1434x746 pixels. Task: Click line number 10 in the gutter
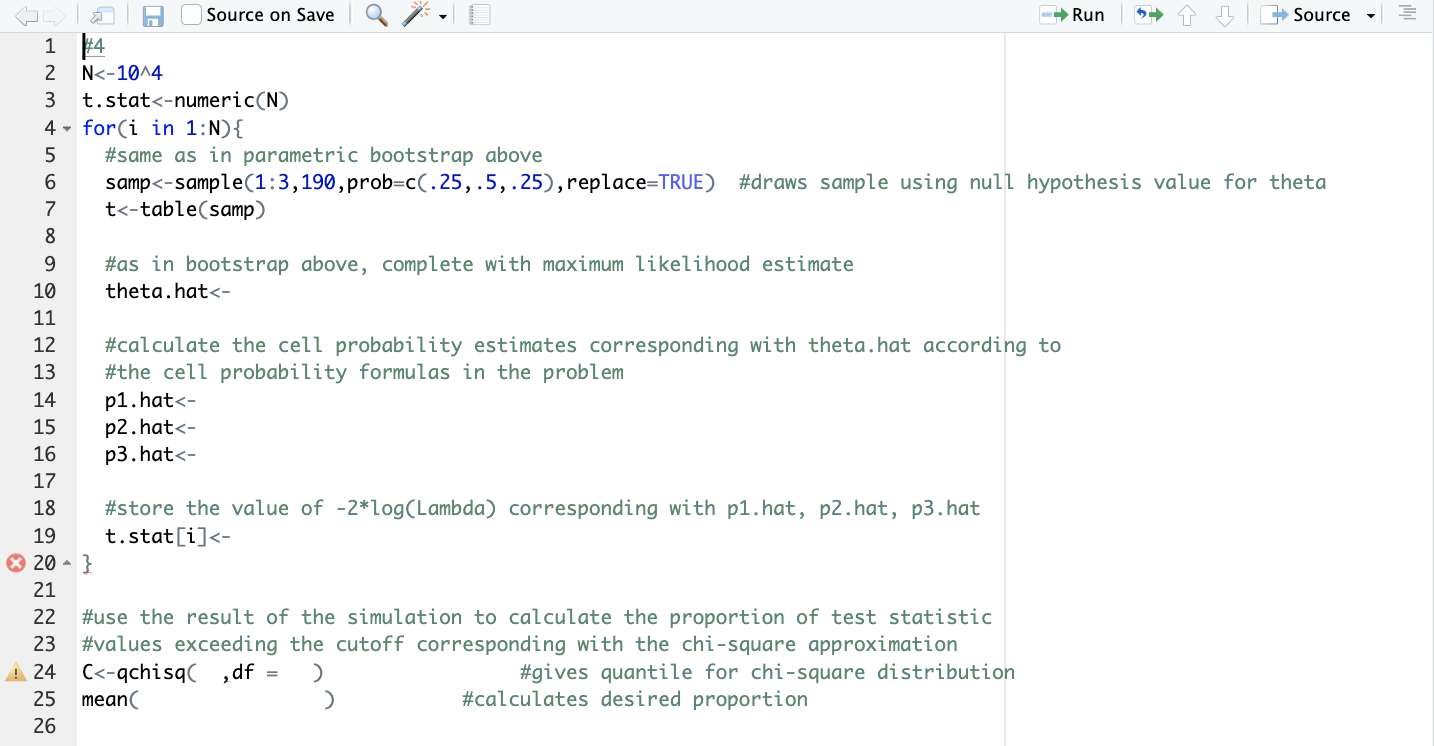[x=47, y=290]
